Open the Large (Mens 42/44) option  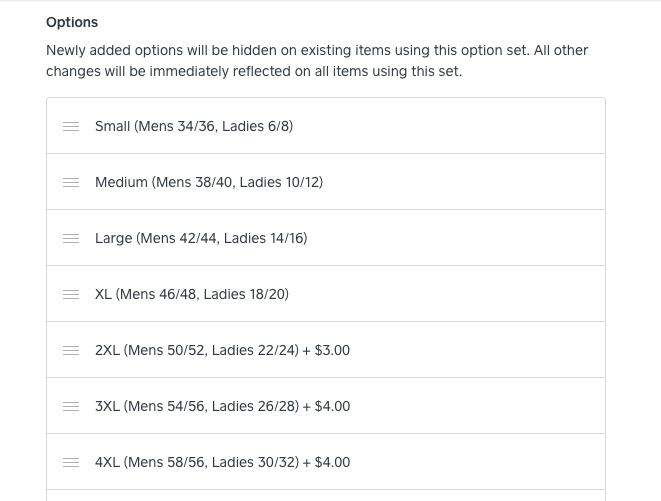[x=200, y=239]
